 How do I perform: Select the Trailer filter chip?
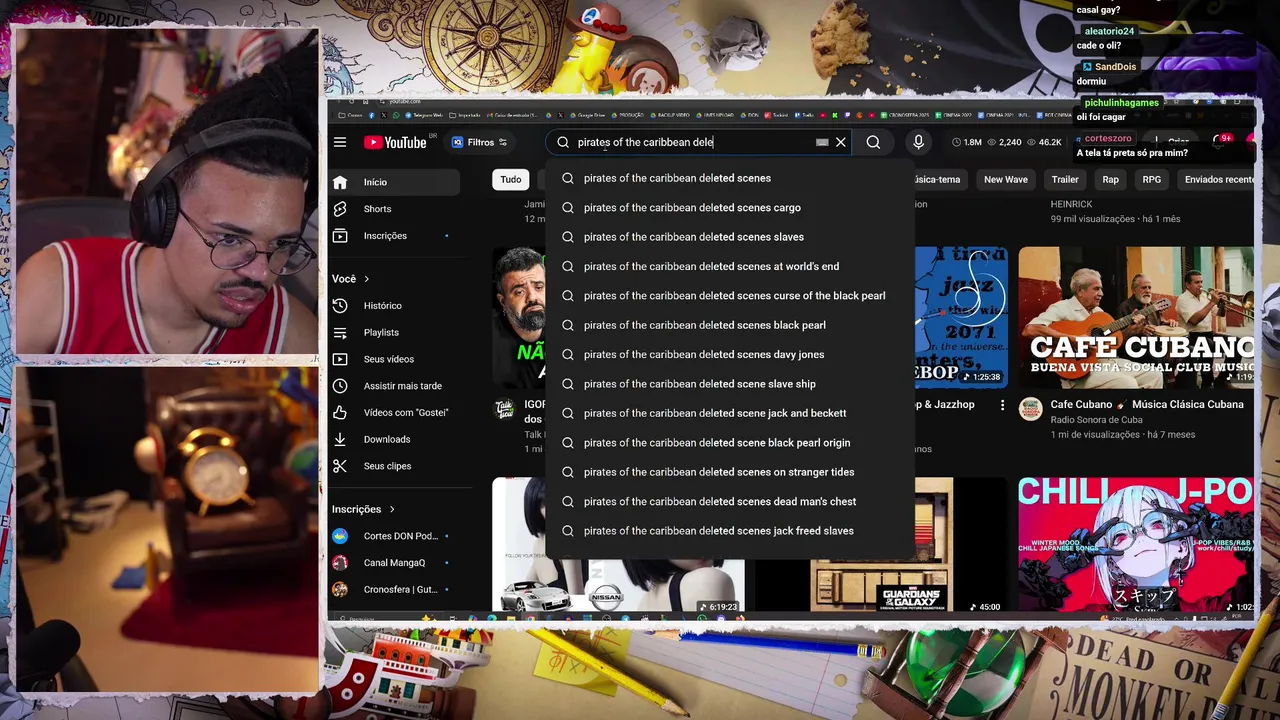1065,179
